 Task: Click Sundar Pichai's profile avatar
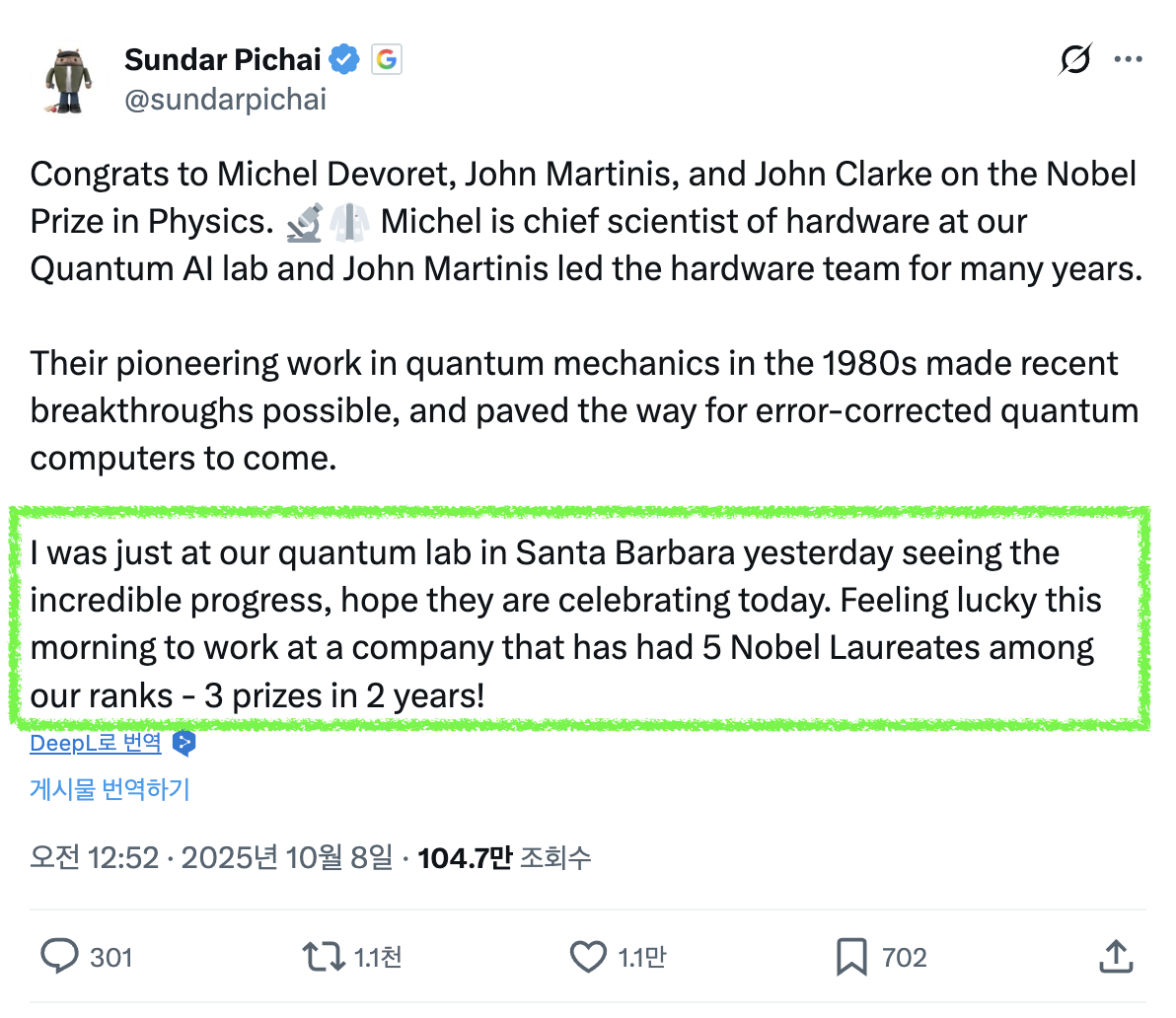point(68,80)
